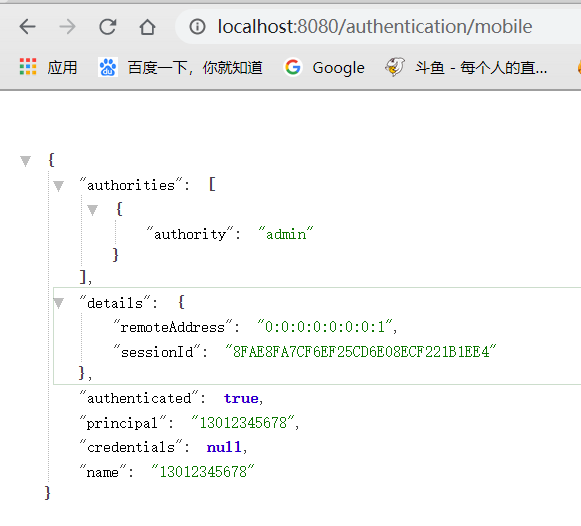This screenshot has width=581, height=526.
Task: Collapse the root JSON object
Action: coord(26,161)
